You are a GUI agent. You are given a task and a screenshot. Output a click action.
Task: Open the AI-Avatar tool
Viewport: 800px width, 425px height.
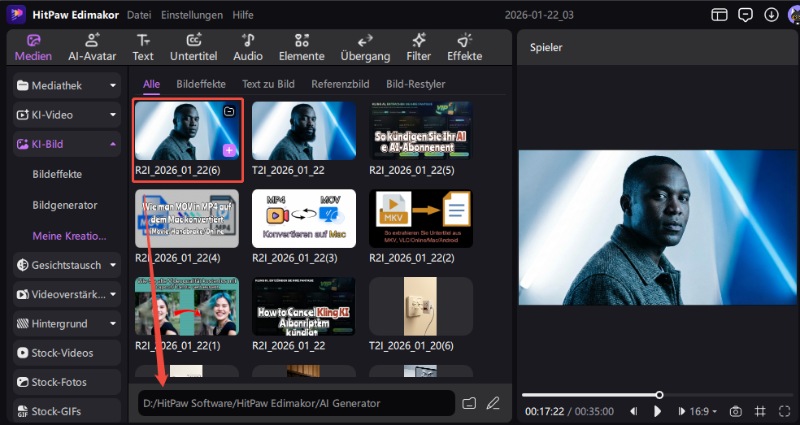tap(91, 47)
